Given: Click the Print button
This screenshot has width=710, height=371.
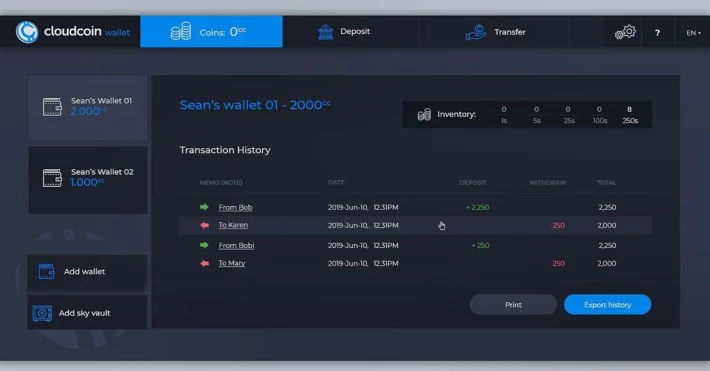Looking at the screenshot, I should click(x=513, y=305).
